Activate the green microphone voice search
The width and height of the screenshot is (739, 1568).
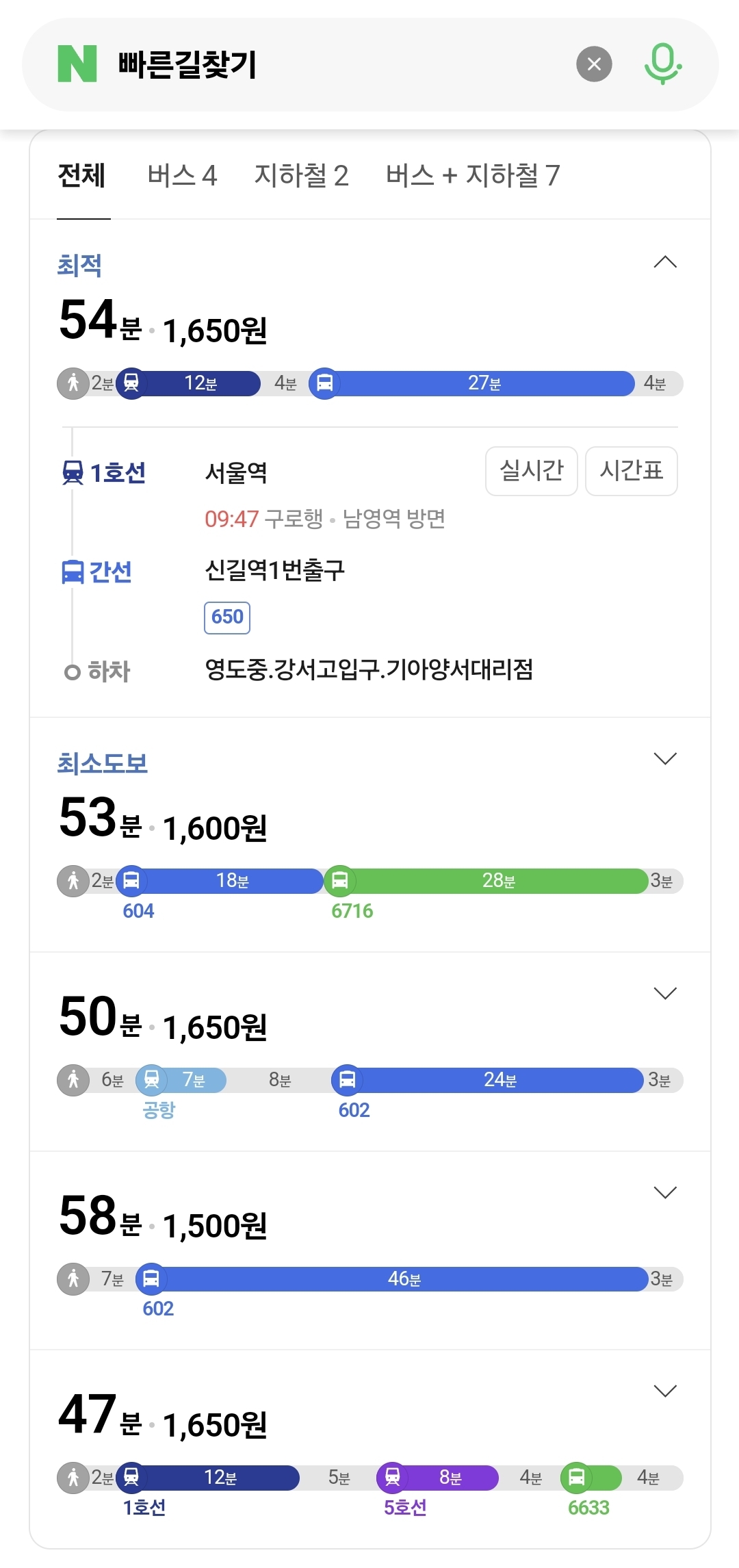click(662, 64)
